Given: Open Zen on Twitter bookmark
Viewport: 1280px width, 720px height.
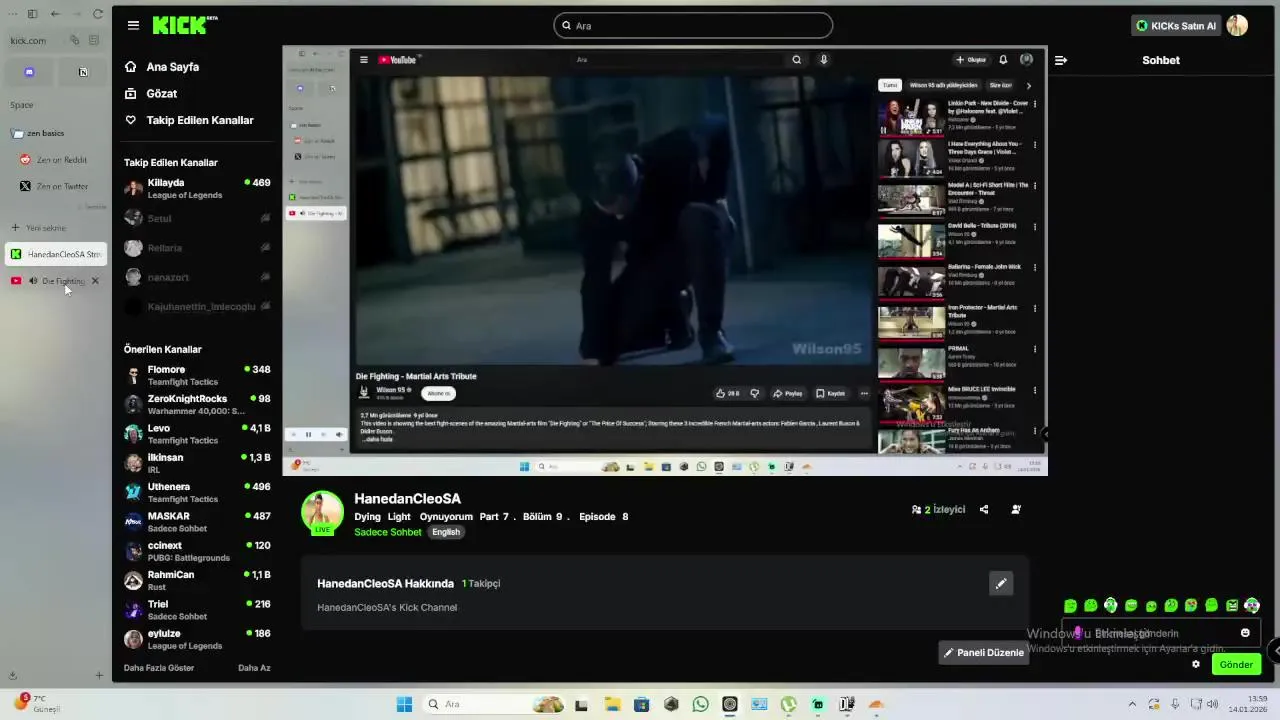Looking at the screenshot, I should coord(54,186).
